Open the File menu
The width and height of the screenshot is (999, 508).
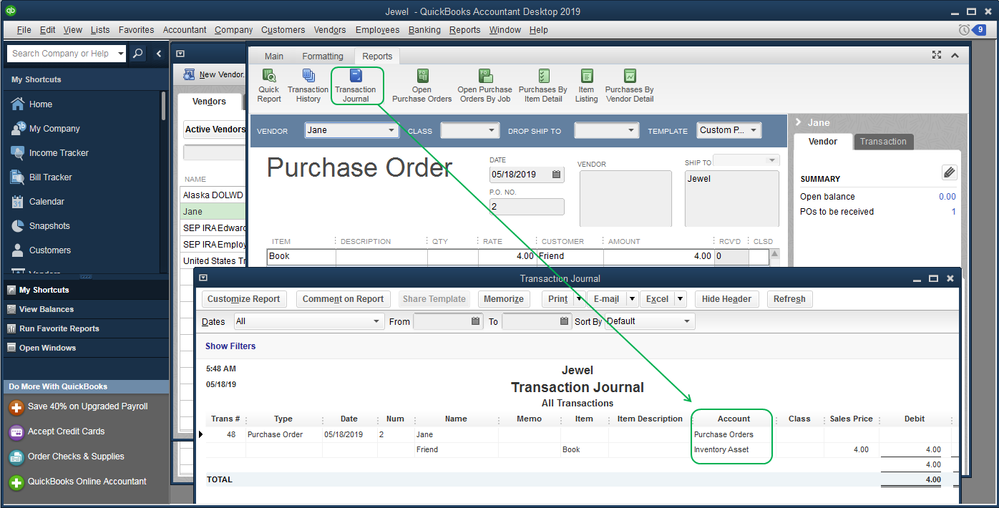pyautogui.click(x=24, y=30)
